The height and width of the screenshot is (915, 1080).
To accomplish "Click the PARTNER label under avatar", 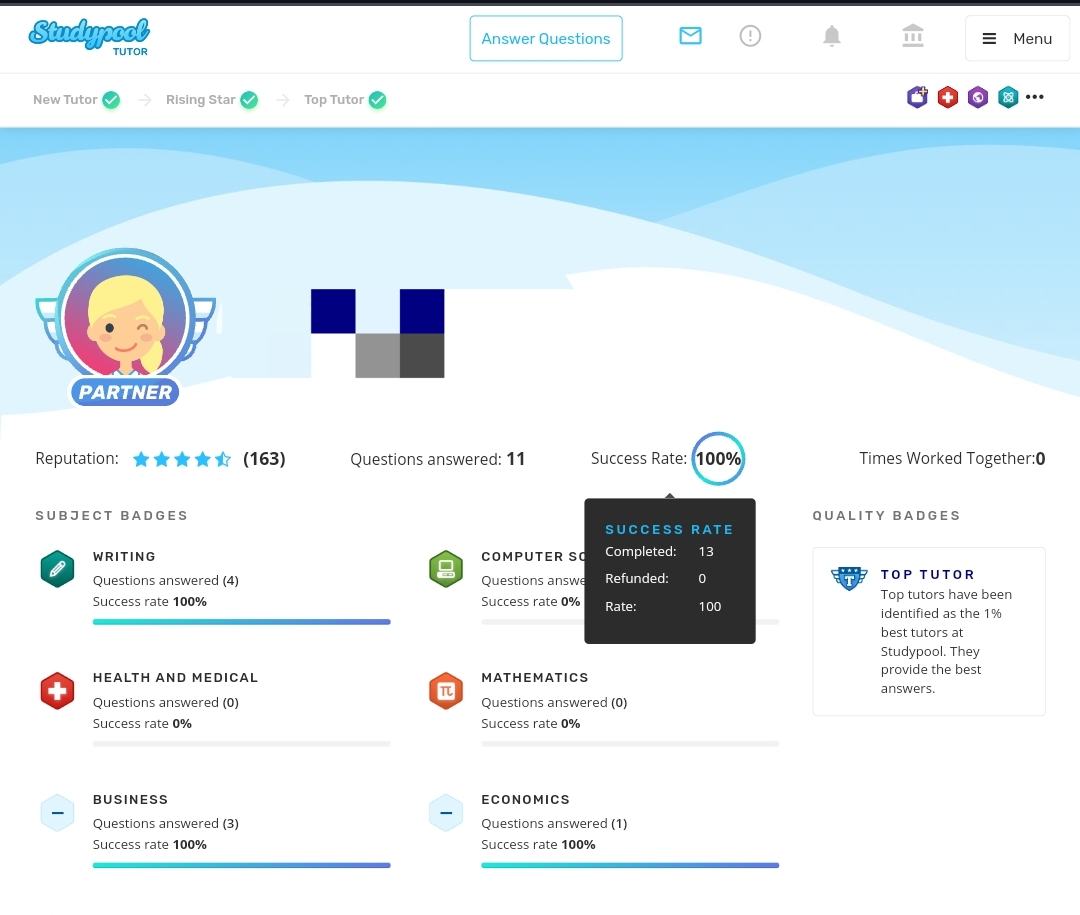I will pyautogui.click(x=125, y=392).
